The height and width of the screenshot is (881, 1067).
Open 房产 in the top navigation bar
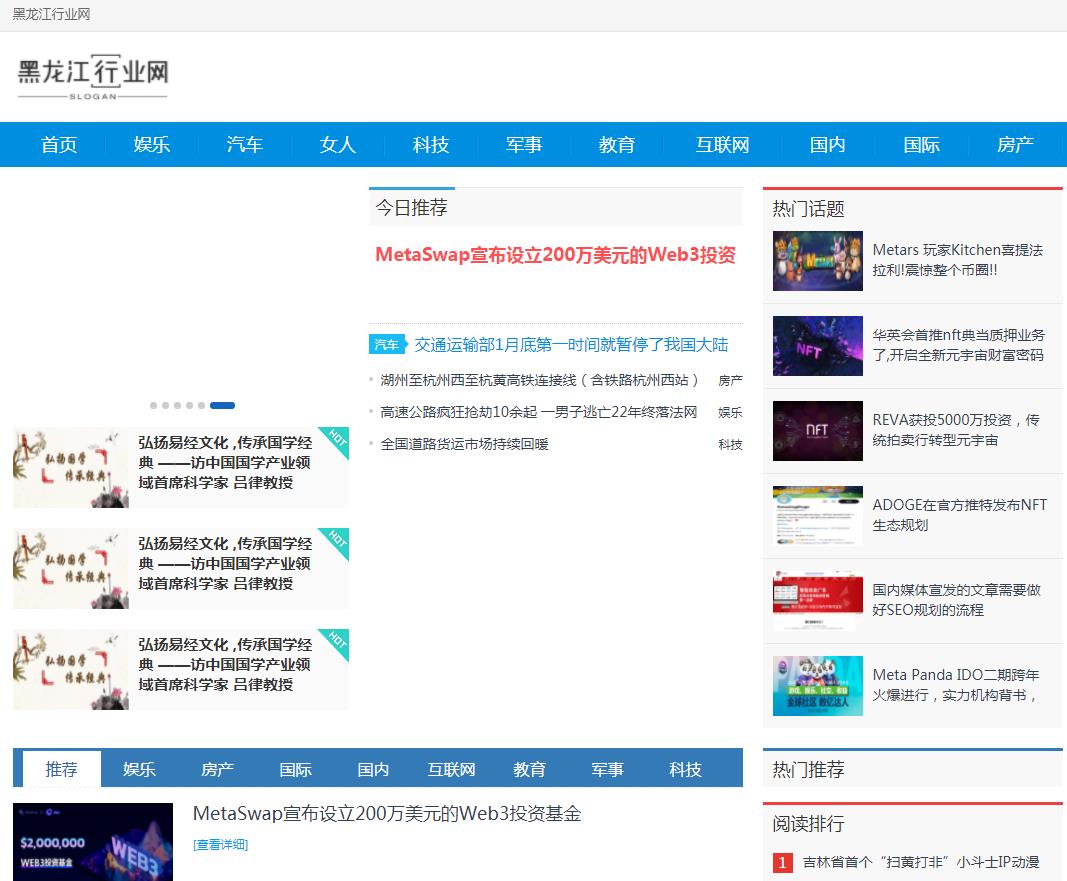tap(1015, 144)
